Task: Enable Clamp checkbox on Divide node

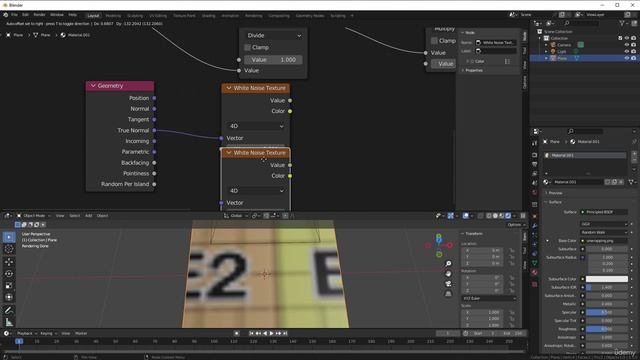Action: [x=248, y=47]
